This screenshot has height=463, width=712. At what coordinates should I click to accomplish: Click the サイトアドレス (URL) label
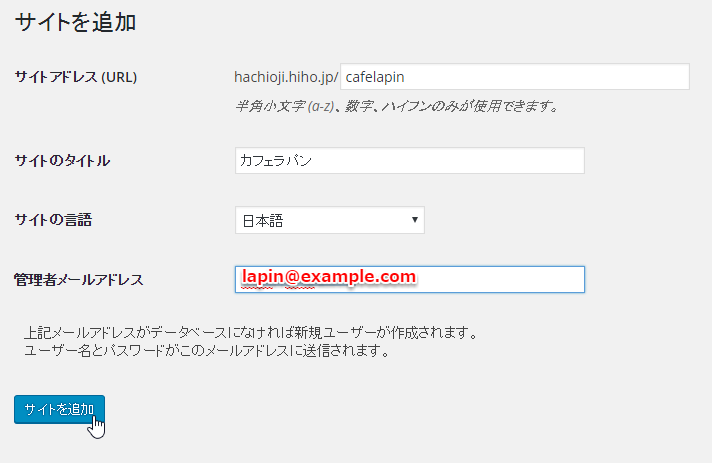coord(76,77)
